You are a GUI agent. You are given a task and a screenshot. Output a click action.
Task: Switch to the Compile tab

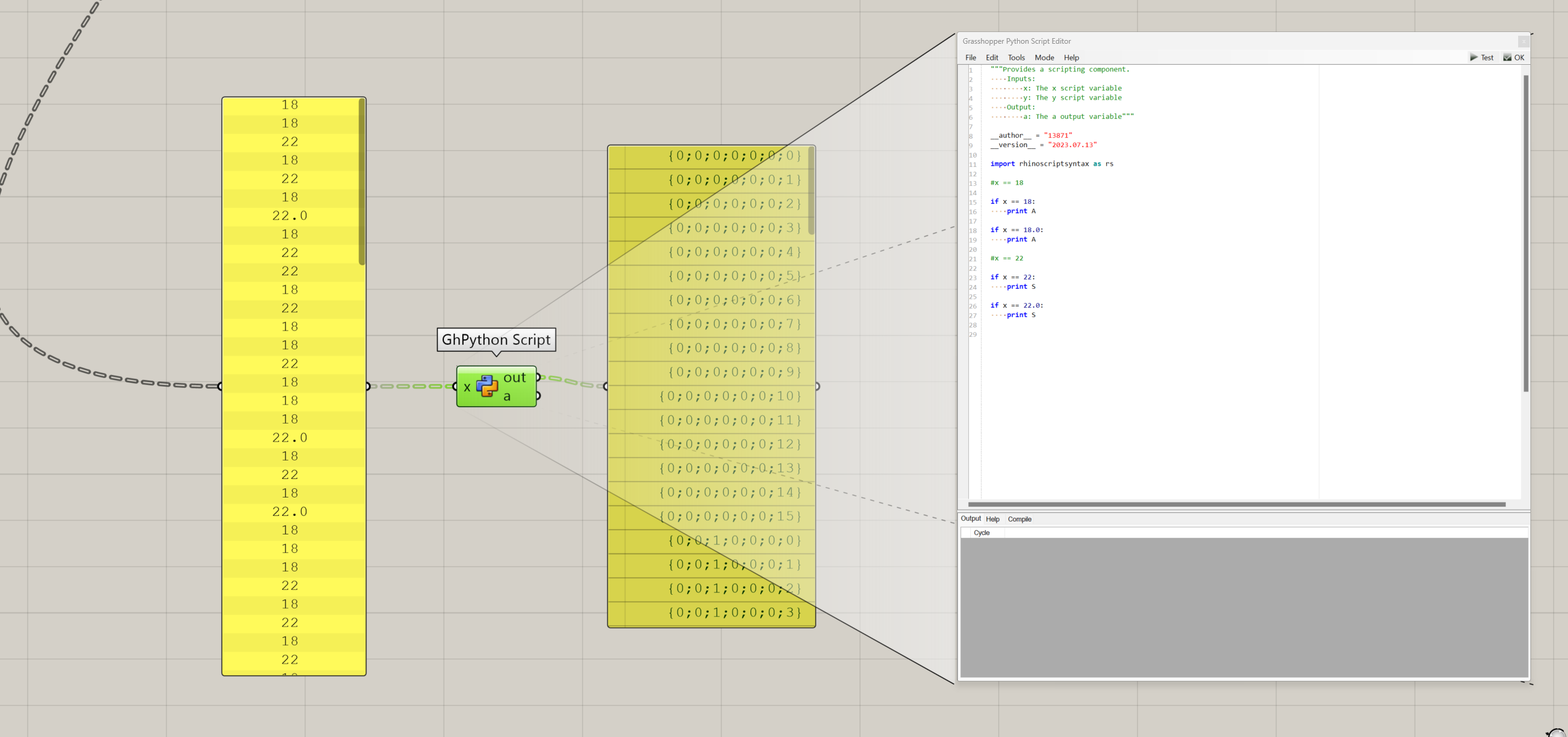[x=1019, y=519]
